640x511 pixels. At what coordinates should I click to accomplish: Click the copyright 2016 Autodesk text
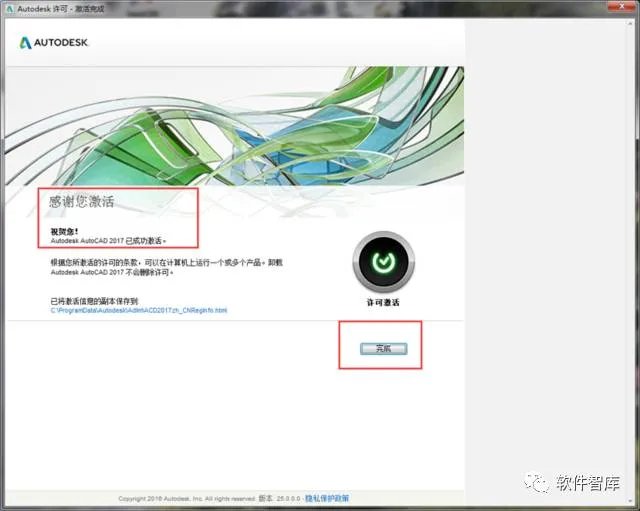[x=187, y=499]
